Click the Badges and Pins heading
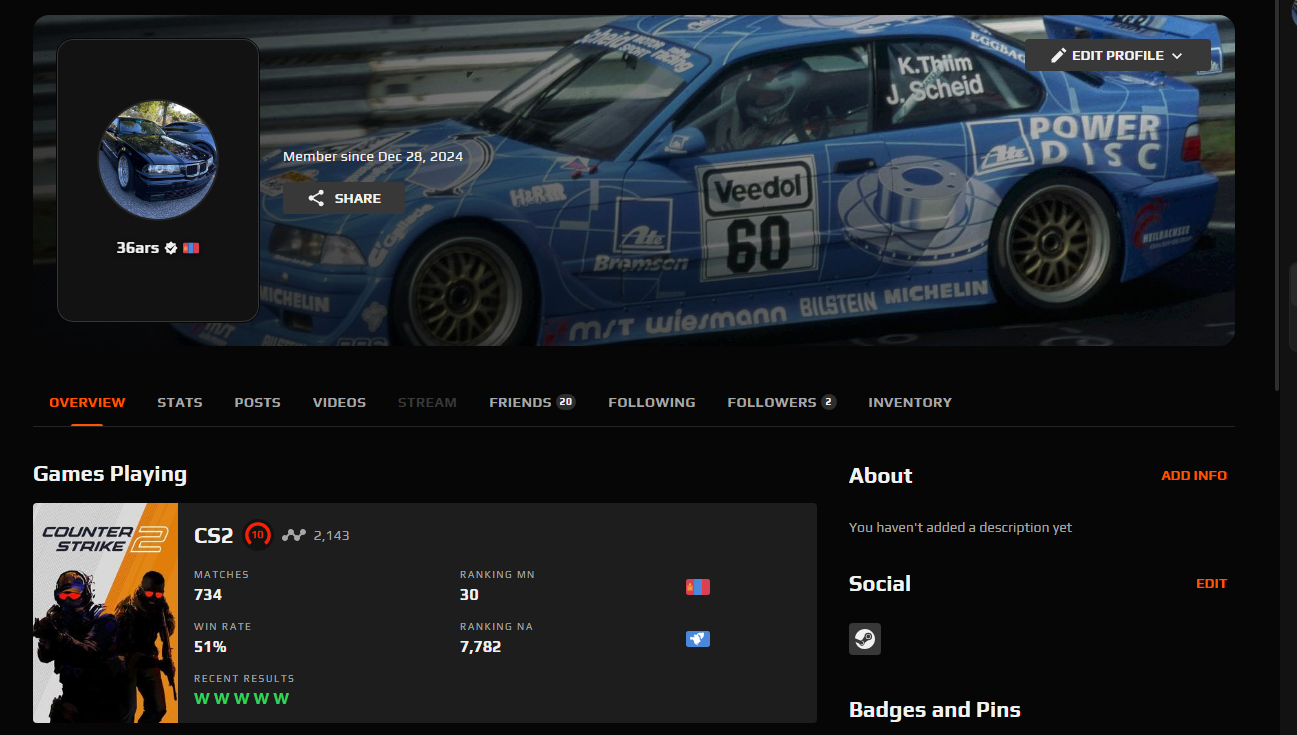This screenshot has width=1297, height=735. 935,710
